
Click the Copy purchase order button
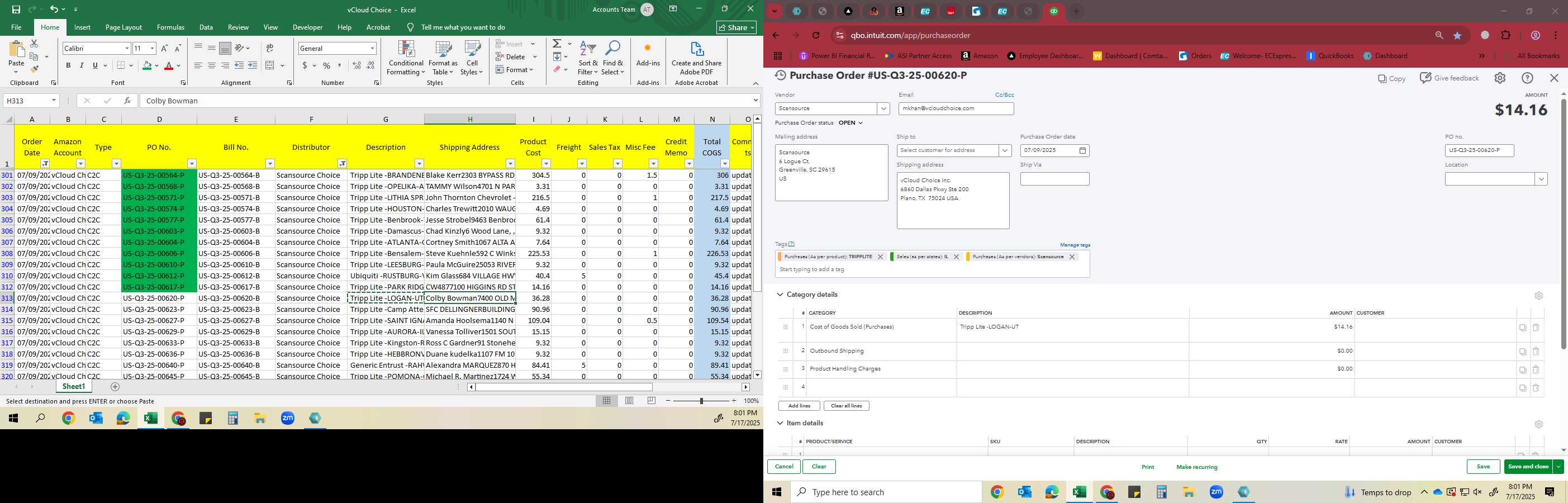[1391, 79]
